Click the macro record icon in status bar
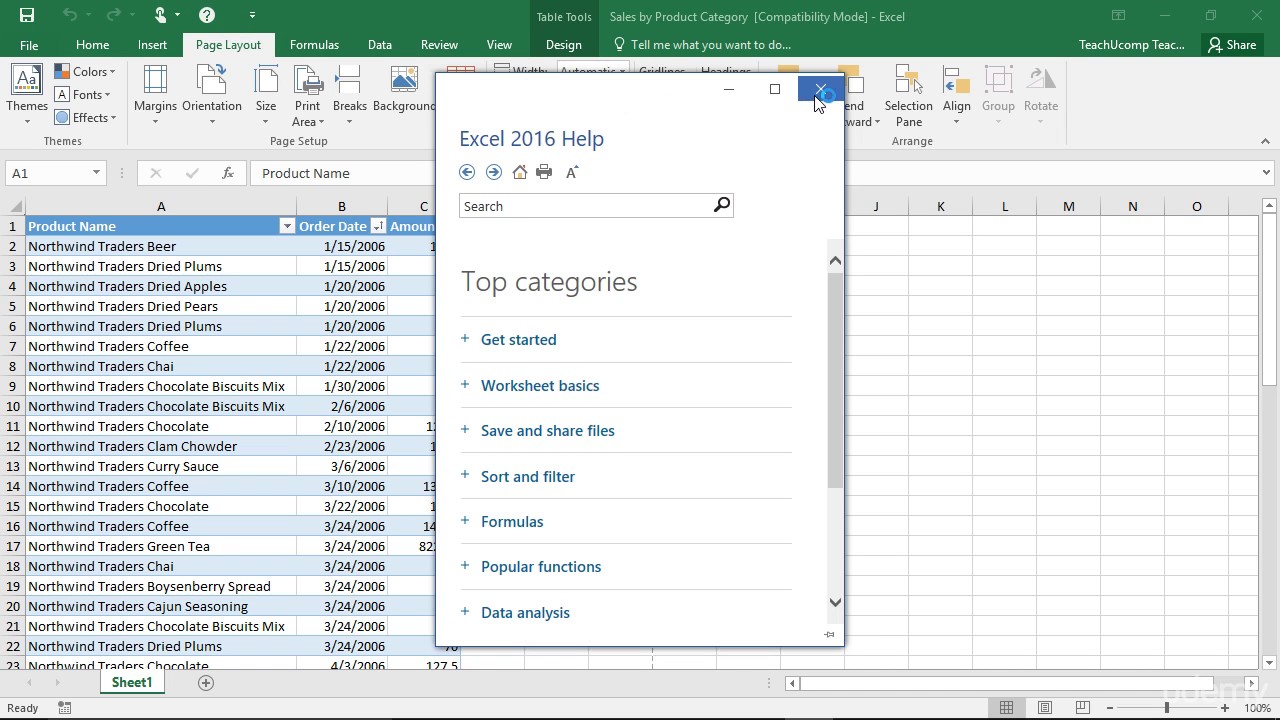This screenshot has width=1280, height=720. coord(64,708)
